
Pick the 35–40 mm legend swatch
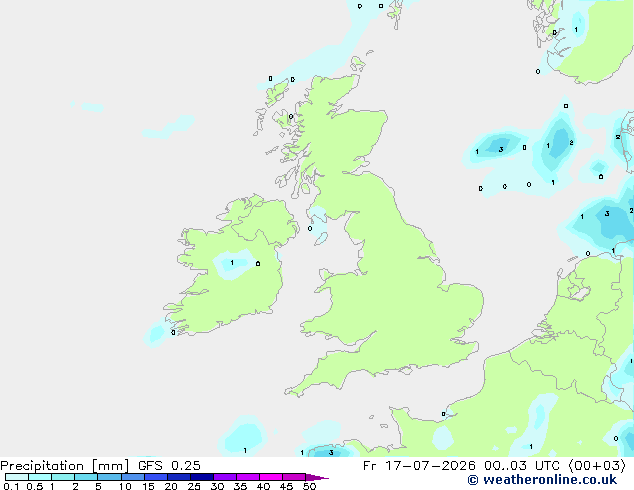tap(248, 477)
